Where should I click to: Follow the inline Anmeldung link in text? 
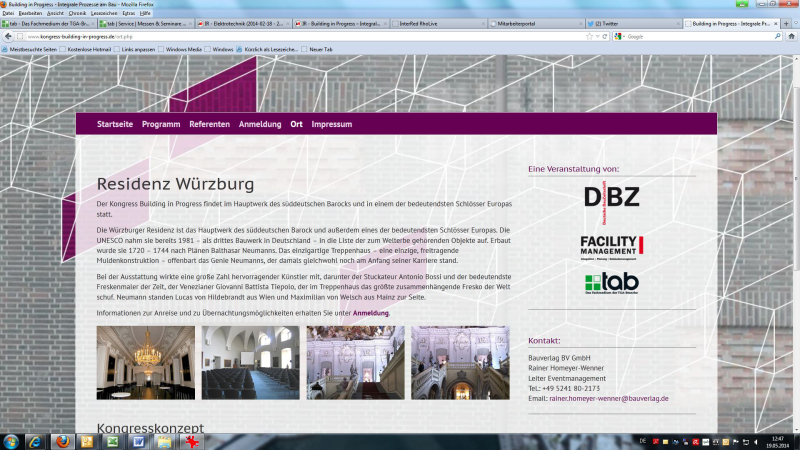(x=371, y=313)
